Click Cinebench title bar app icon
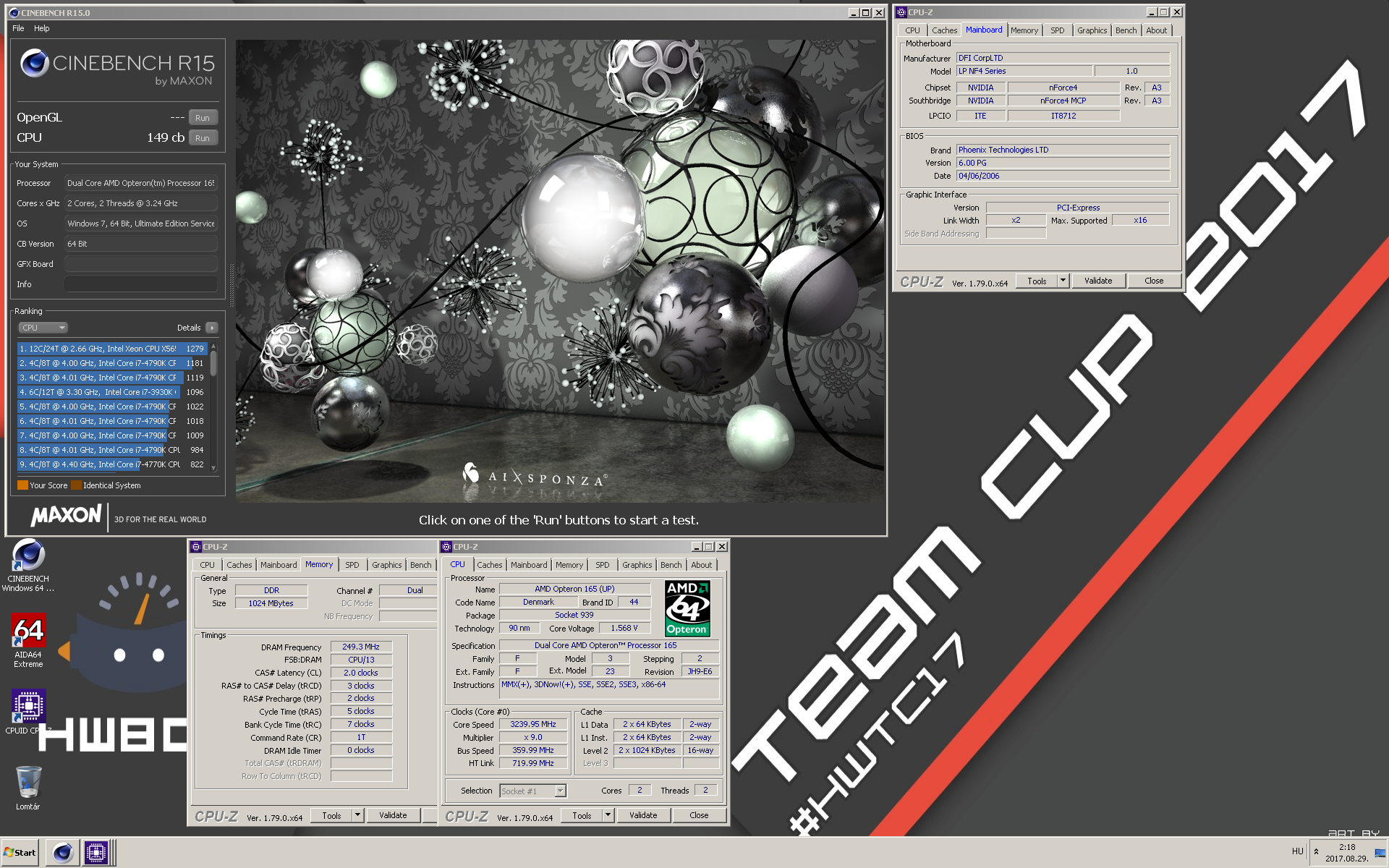Image resolution: width=1389 pixels, height=868 pixels. (14, 12)
